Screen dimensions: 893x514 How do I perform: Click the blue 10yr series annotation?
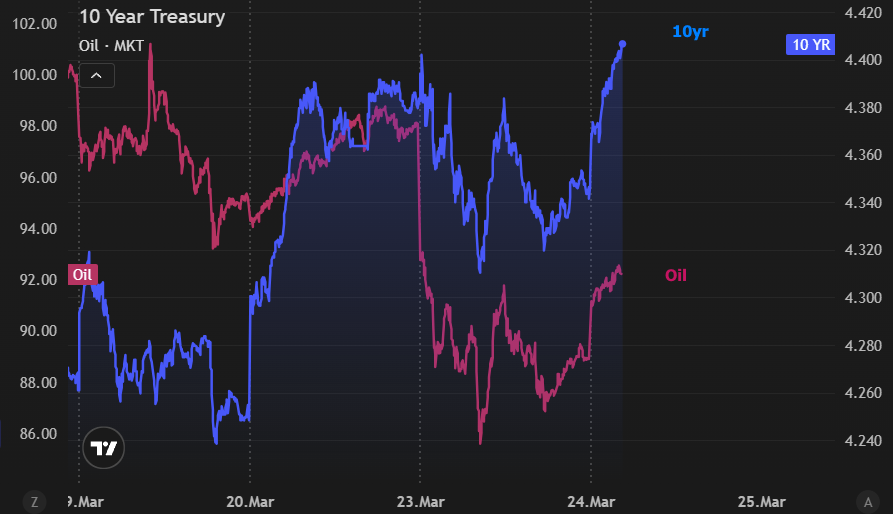[x=690, y=32]
